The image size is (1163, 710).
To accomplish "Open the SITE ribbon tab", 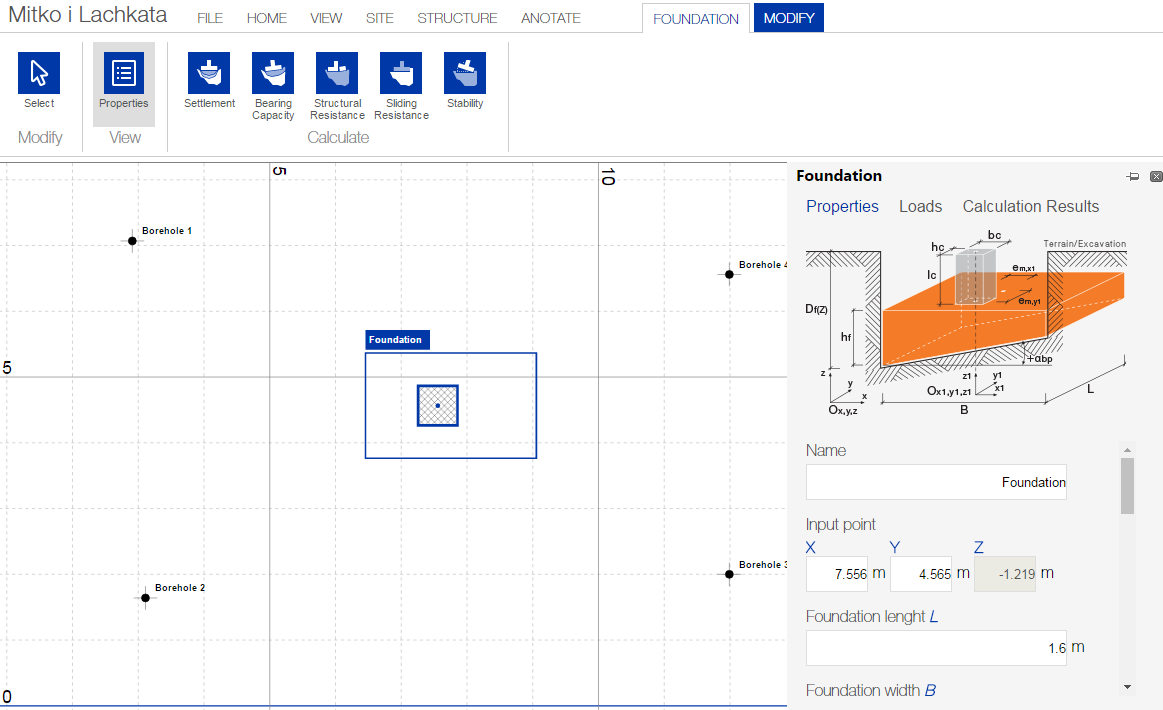I will pyautogui.click(x=379, y=19).
